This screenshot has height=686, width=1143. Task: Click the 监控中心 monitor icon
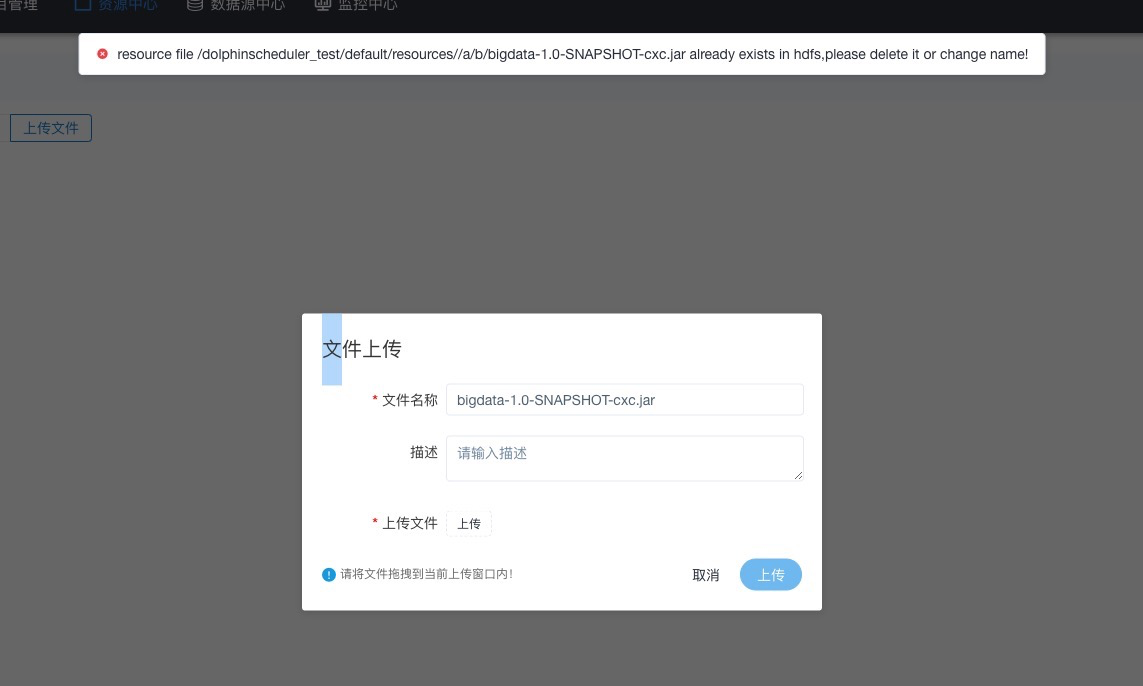pos(322,5)
